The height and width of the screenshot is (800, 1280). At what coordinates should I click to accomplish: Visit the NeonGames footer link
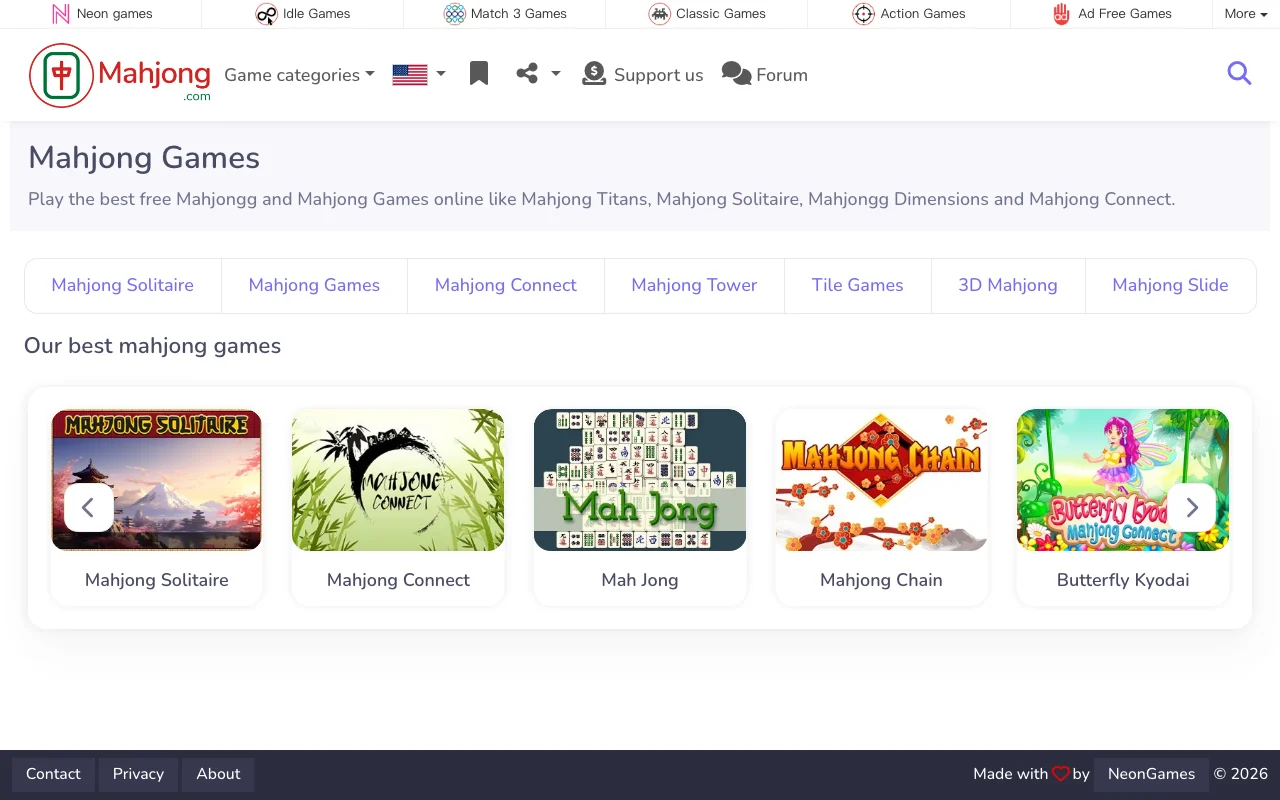coord(1151,774)
